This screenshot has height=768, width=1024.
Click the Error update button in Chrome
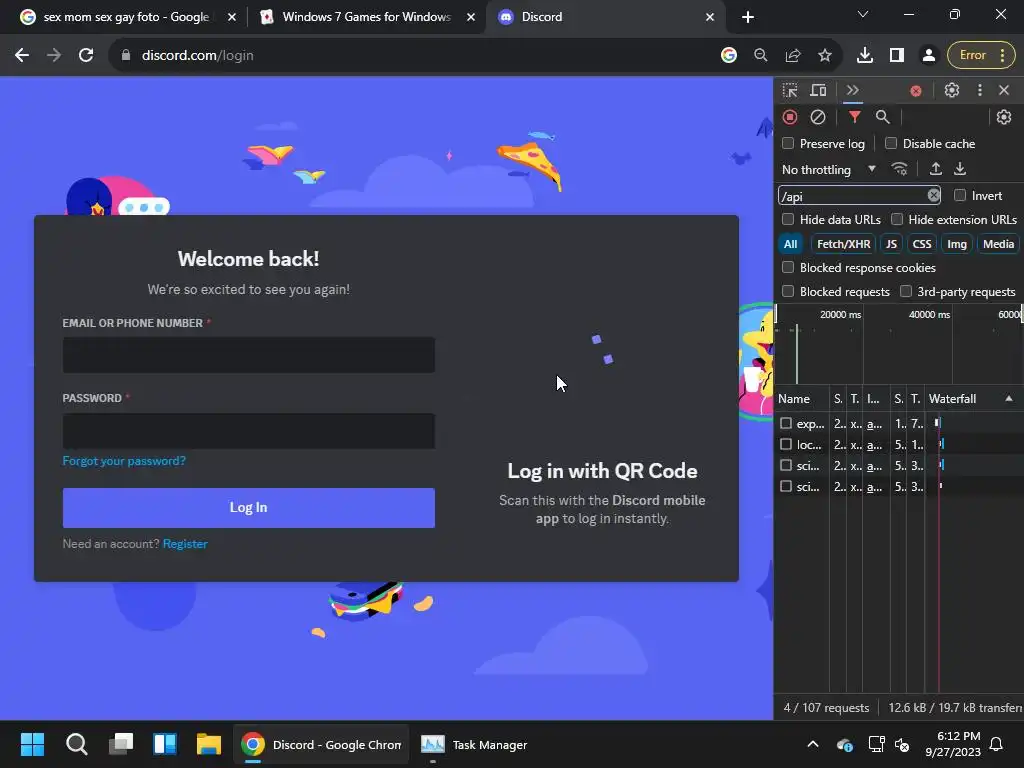click(981, 56)
